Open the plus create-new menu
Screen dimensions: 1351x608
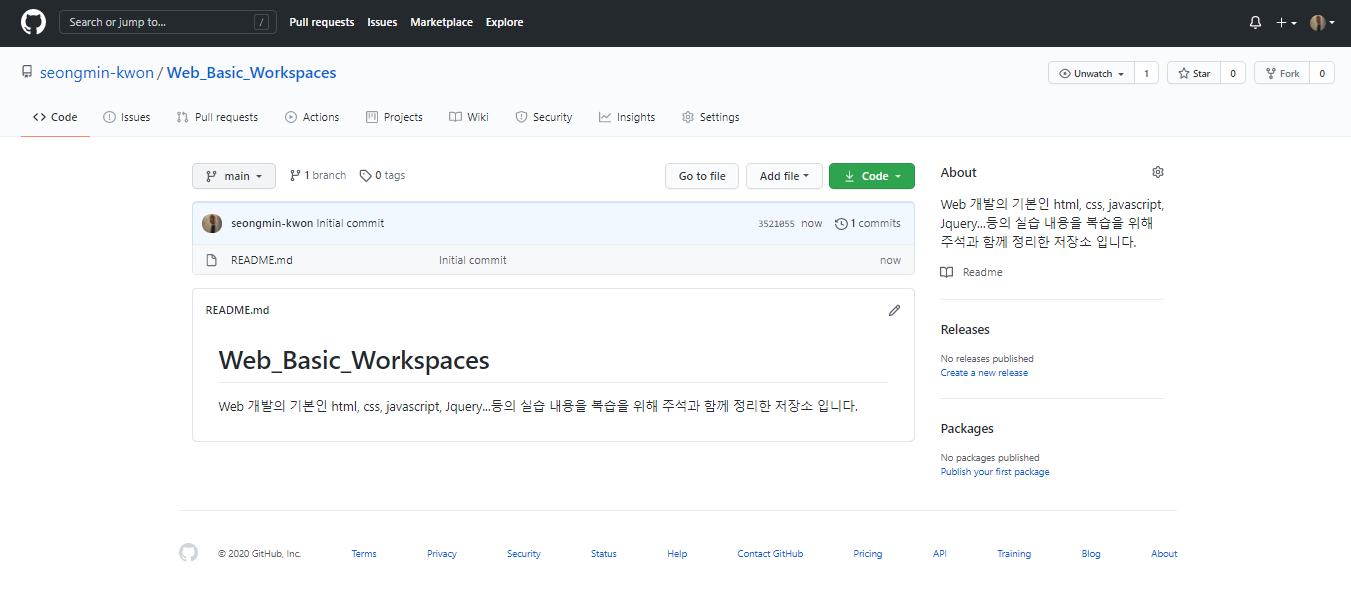1286,22
